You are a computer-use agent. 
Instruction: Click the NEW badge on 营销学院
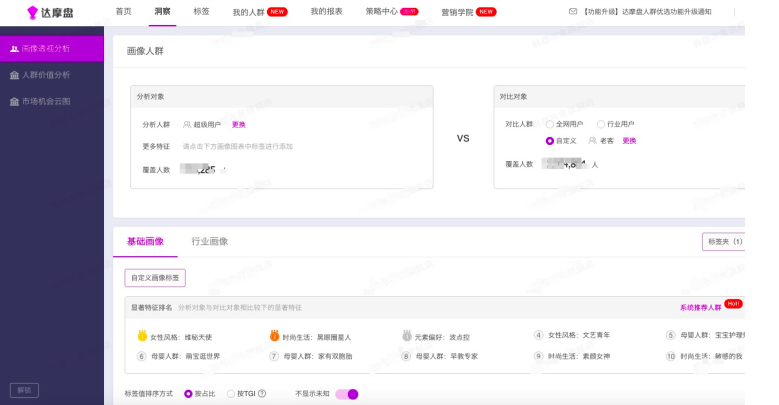click(x=486, y=11)
